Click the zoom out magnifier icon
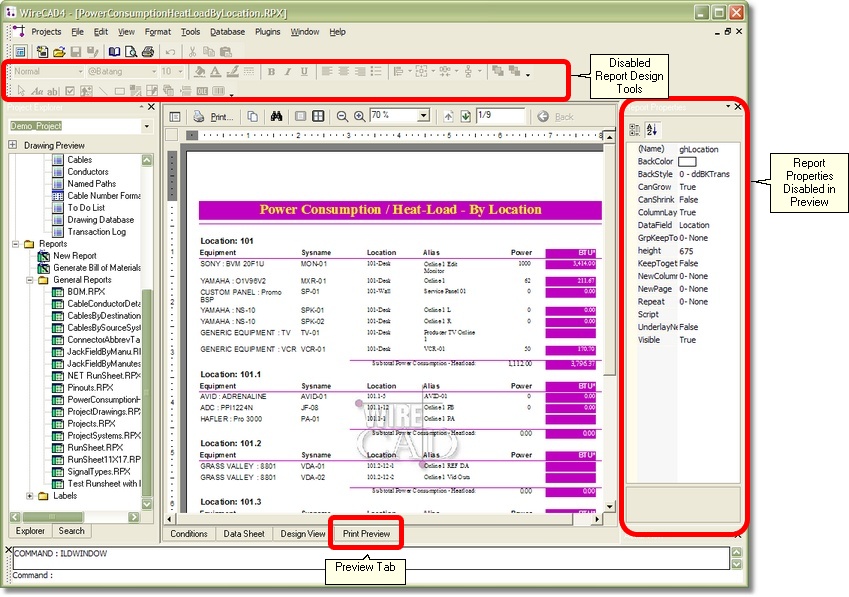Image resolution: width=849 pixels, height=597 pixels. coord(342,116)
